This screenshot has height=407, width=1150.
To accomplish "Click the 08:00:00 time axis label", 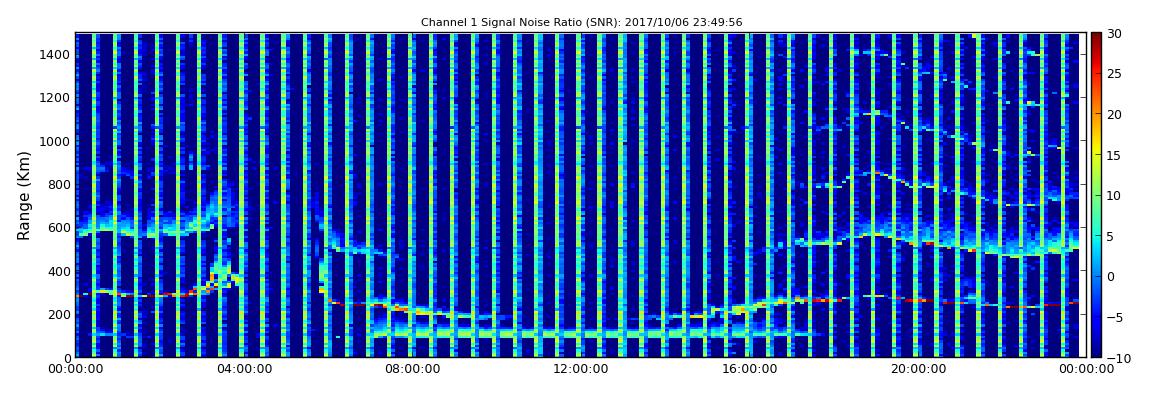I will pos(411,369).
